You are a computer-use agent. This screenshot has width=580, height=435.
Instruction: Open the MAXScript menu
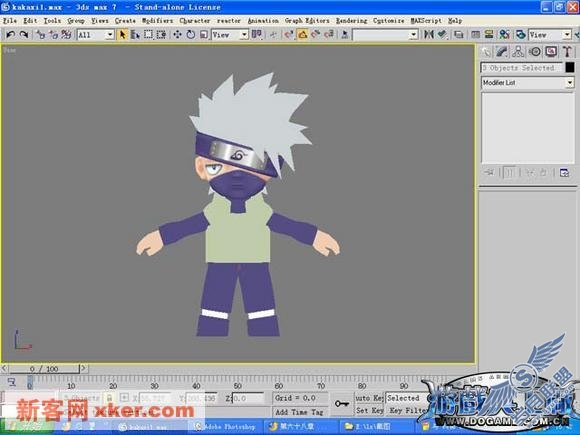click(x=426, y=21)
